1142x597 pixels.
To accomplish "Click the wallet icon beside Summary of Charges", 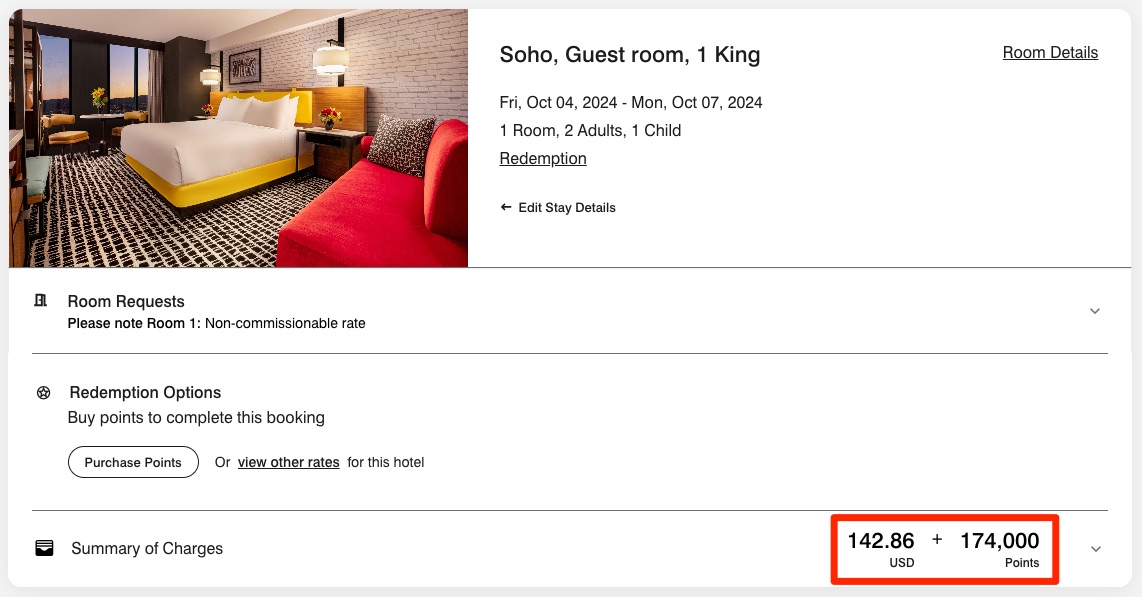I will pyautogui.click(x=44, y=547).
